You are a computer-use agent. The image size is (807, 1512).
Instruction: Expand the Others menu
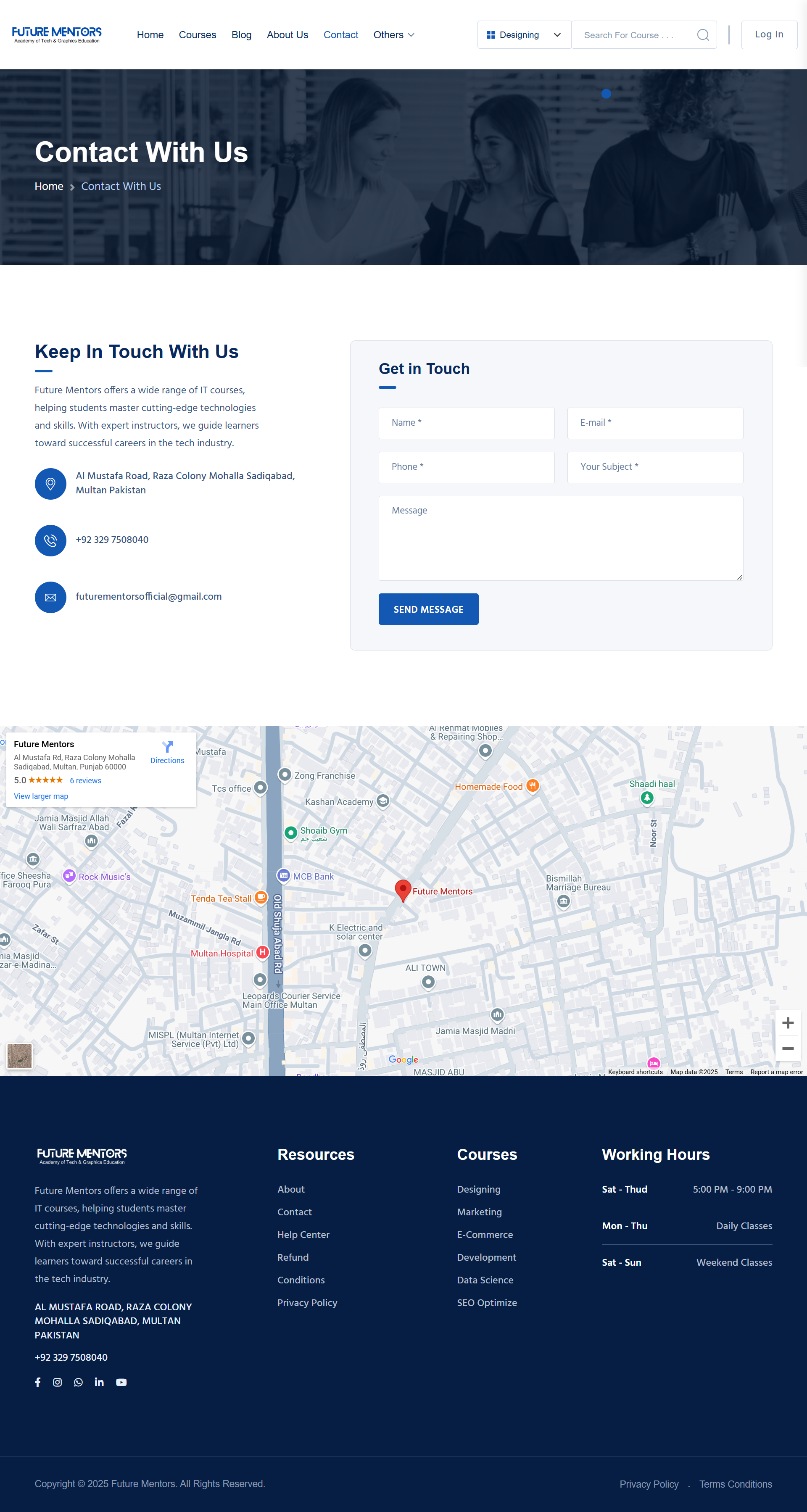[393, 35]
